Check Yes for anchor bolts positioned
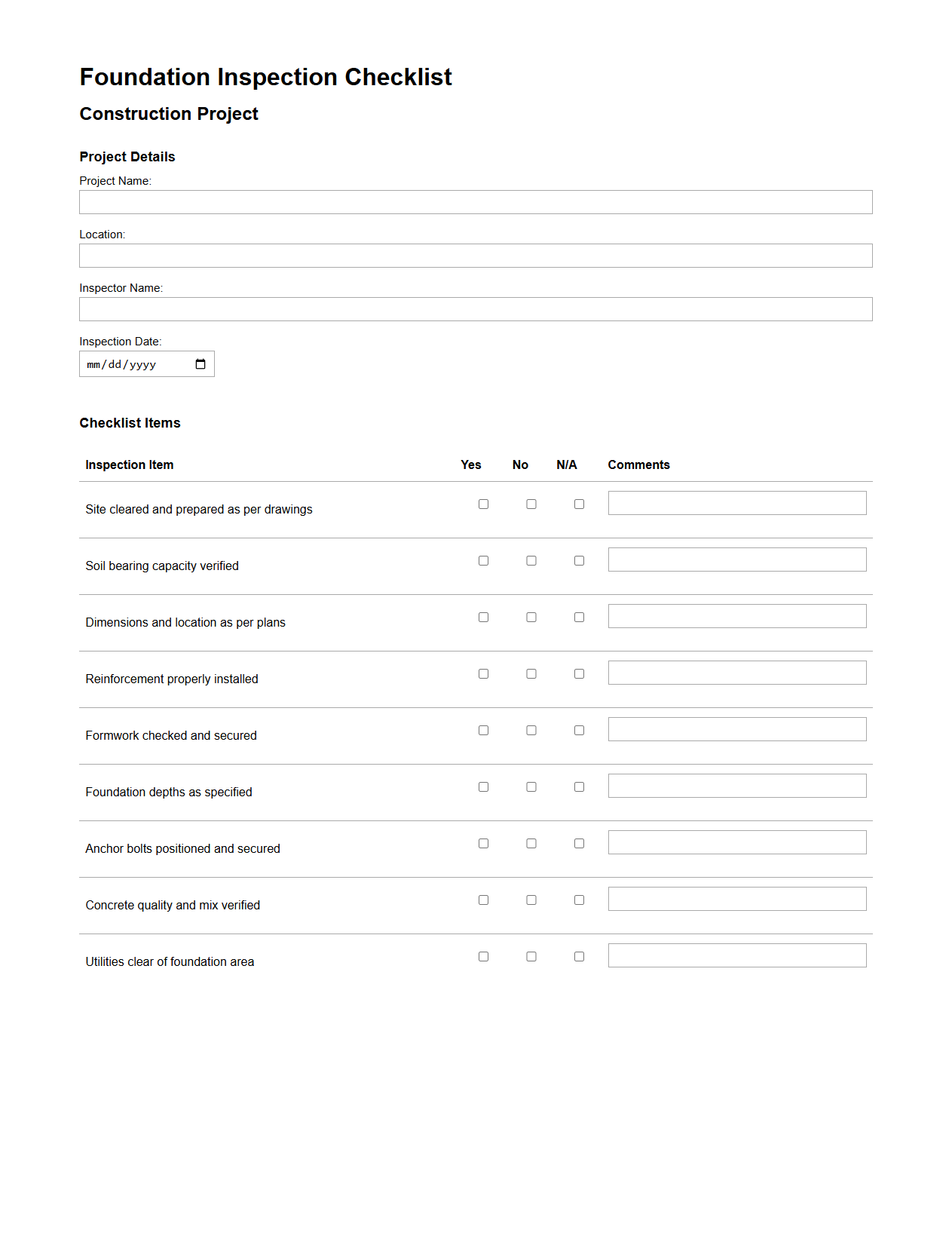This screenshot has height=1257, width=952. point(483,842)
